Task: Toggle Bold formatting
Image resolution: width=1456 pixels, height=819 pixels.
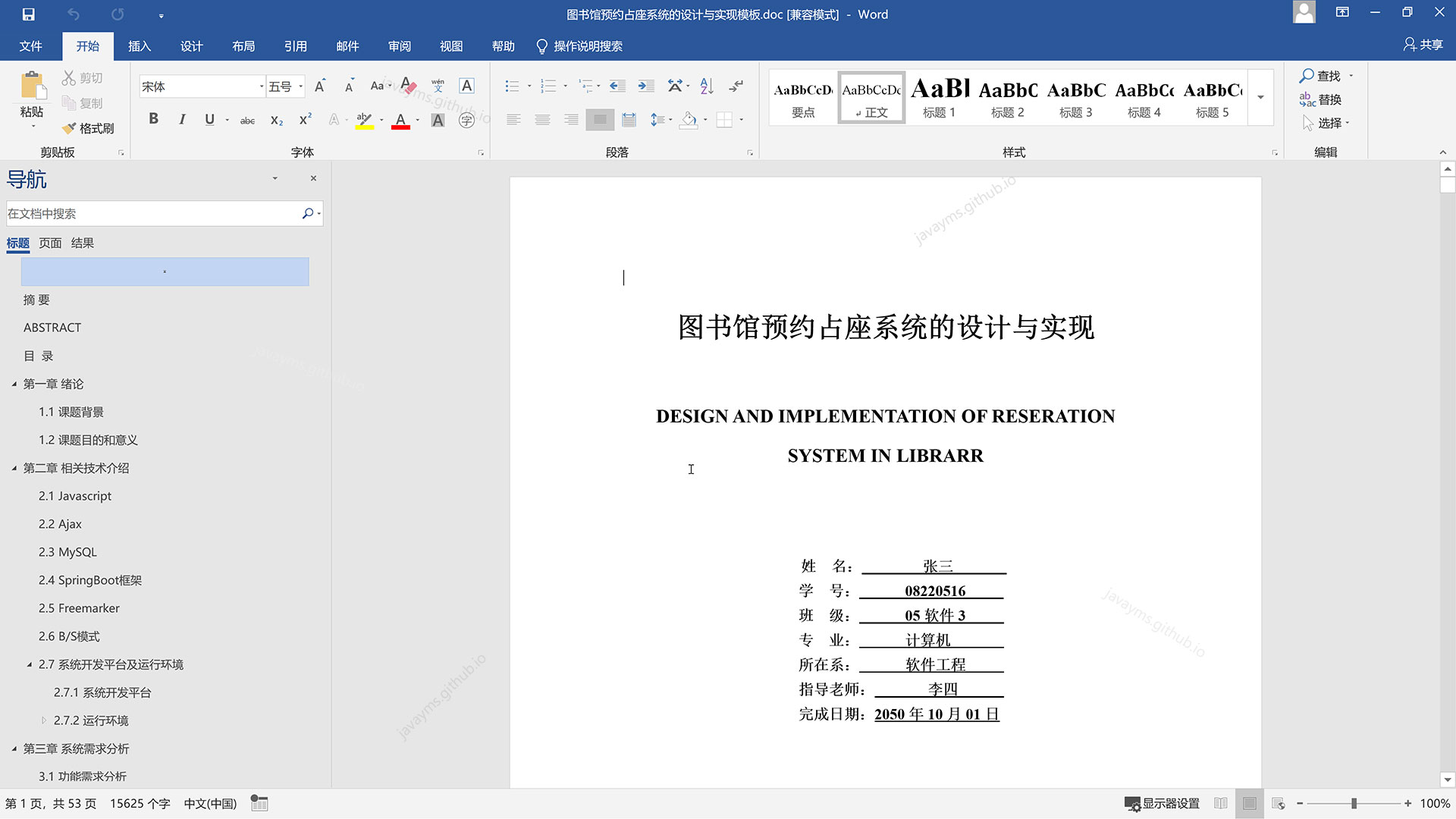Action: click(153, 119)
